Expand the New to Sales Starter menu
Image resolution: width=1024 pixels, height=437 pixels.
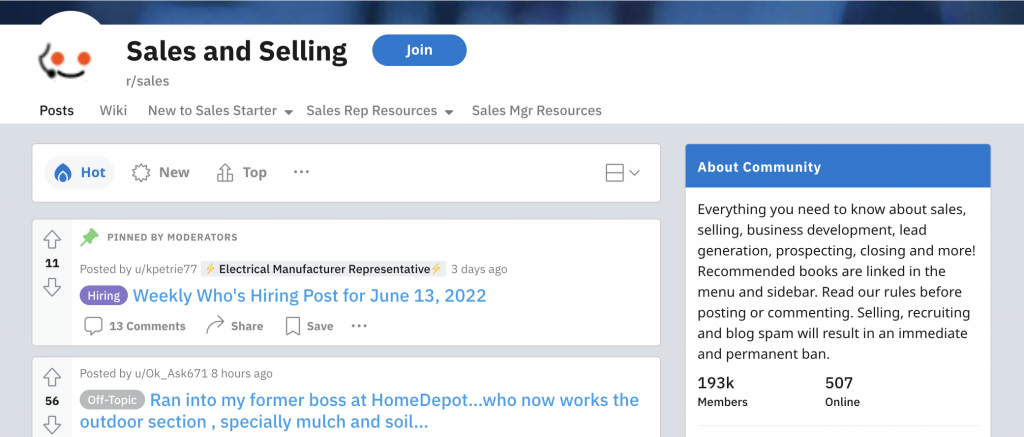(220, 111)
